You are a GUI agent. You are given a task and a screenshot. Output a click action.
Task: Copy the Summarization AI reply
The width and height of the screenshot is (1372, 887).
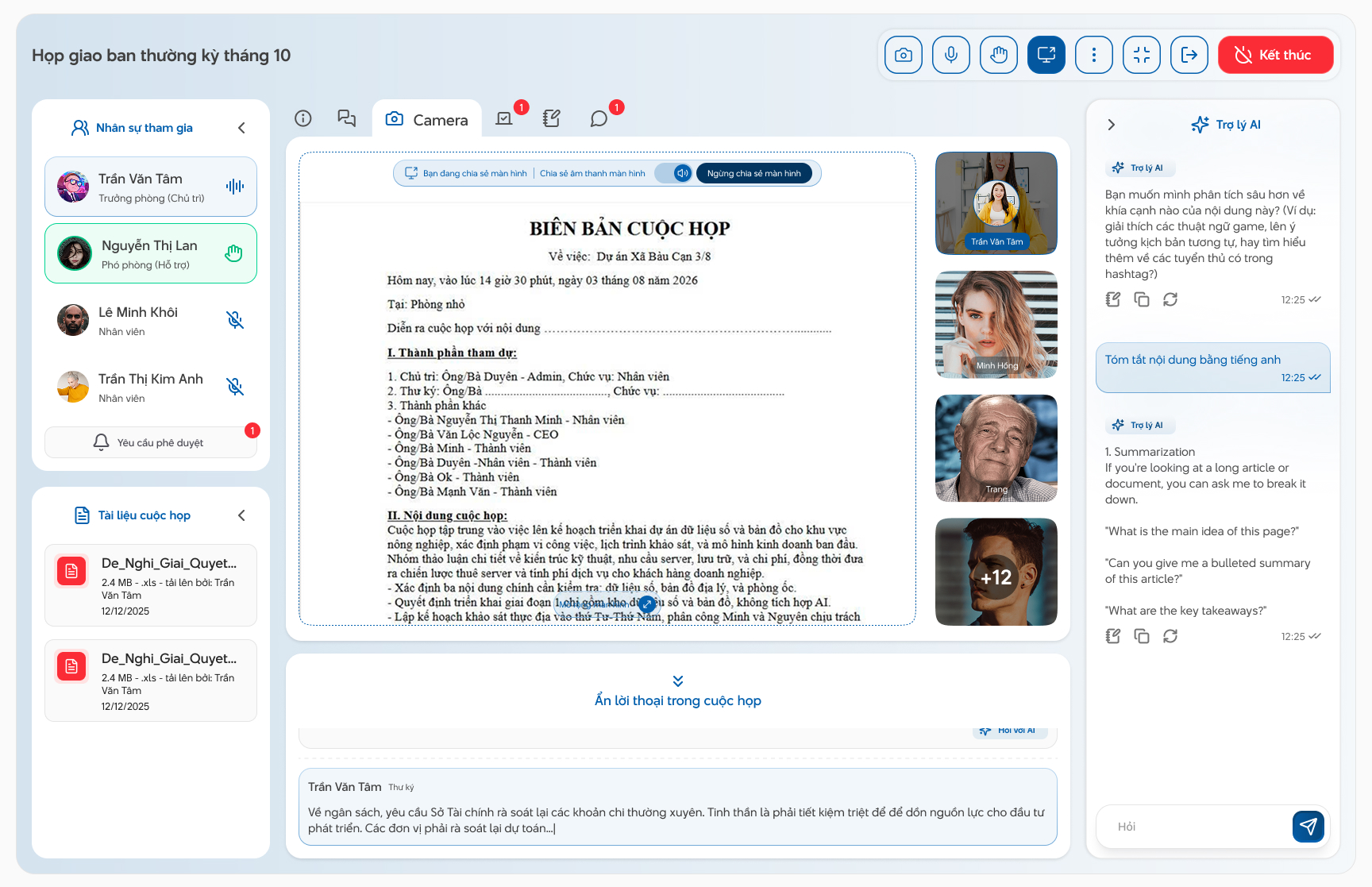click(1142, 636)
